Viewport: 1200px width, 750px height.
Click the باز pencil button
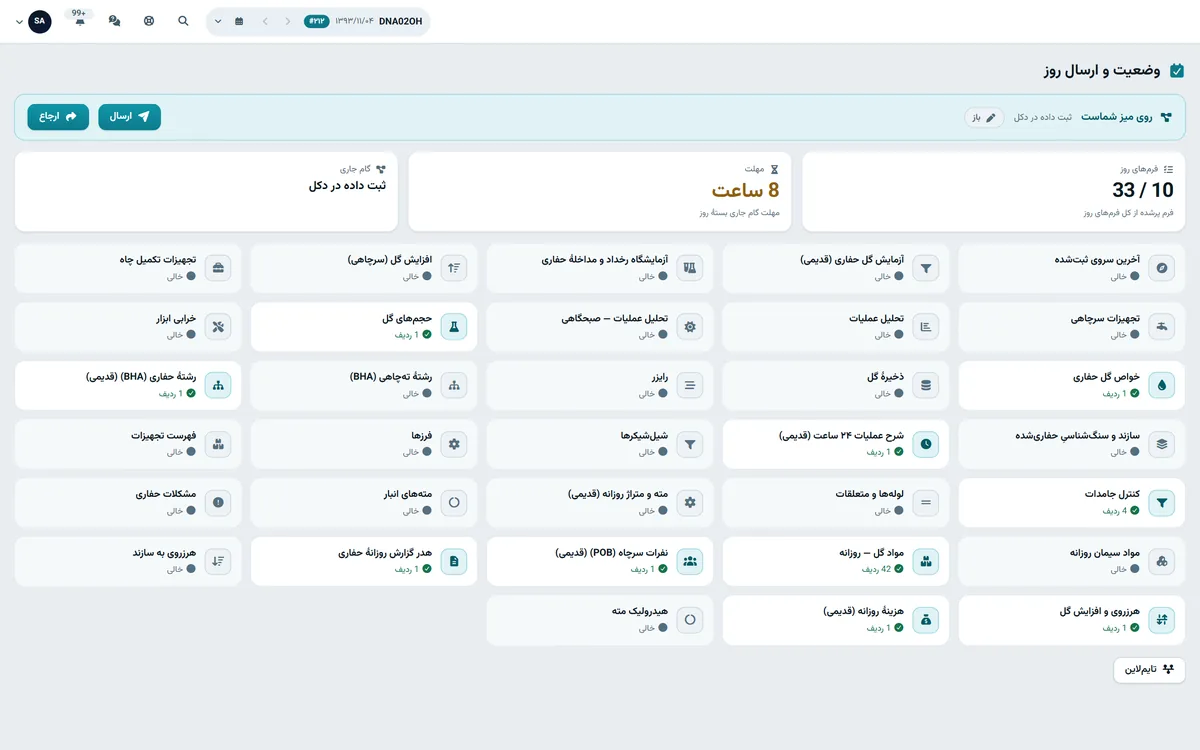point(984,117)
